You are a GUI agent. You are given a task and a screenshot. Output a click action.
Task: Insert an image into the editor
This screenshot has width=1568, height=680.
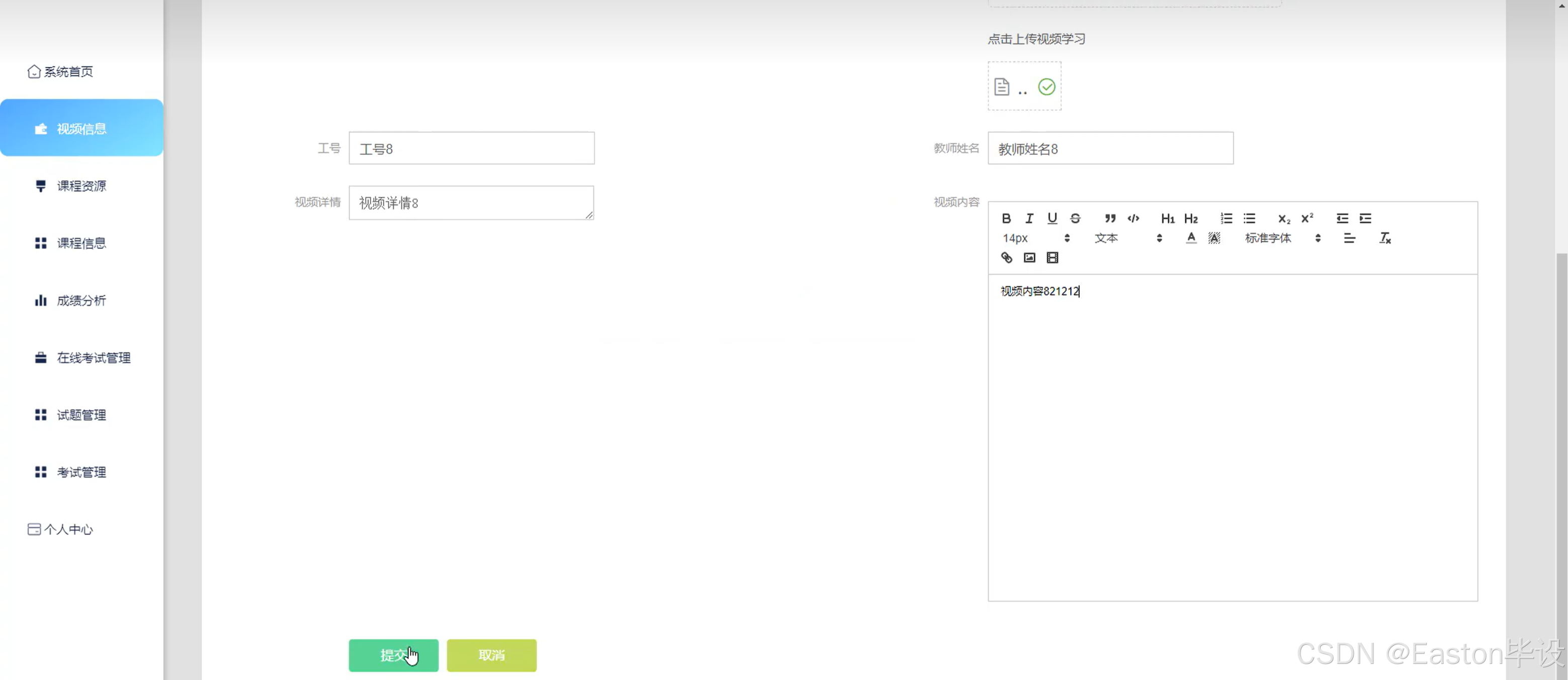pos(1029,258)
